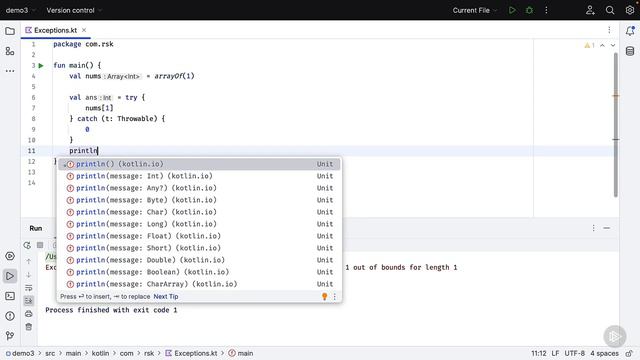Open Search Everywhere magnifier icon
The height and width of the screenshot is (360, 640).
point(610,10)
